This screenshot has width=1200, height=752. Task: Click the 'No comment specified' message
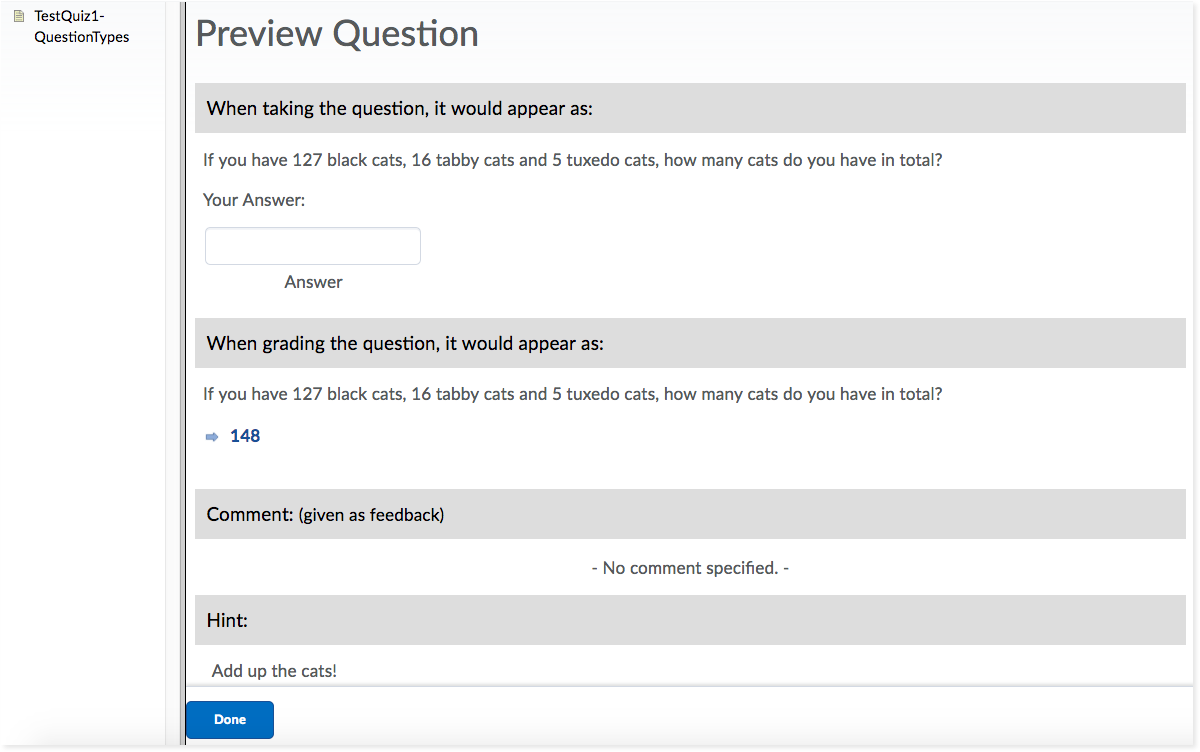(x=690, y=568)
